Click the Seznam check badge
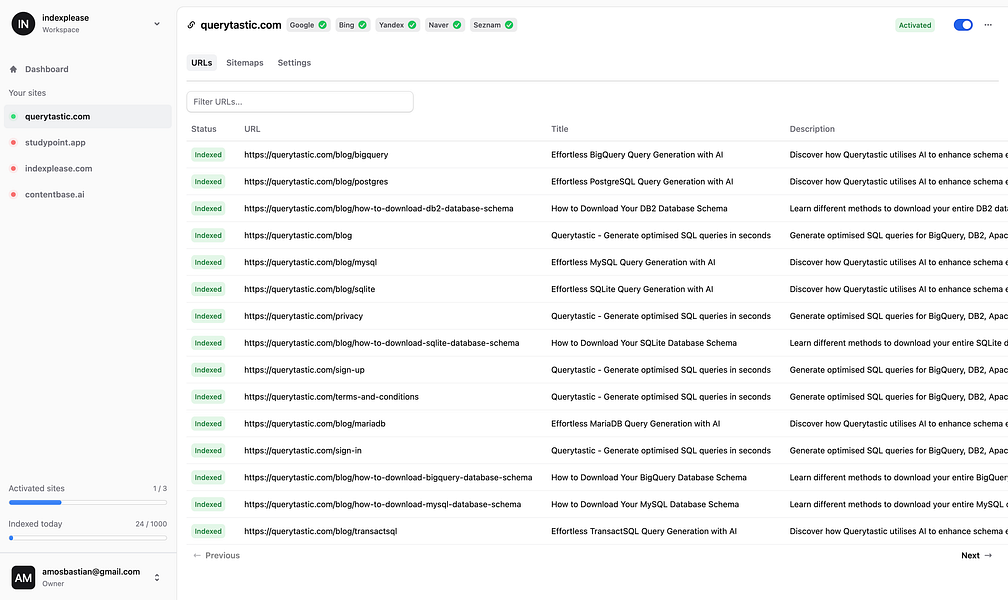This screenshot has height=600, width=1008. click(x=493, y=25)
